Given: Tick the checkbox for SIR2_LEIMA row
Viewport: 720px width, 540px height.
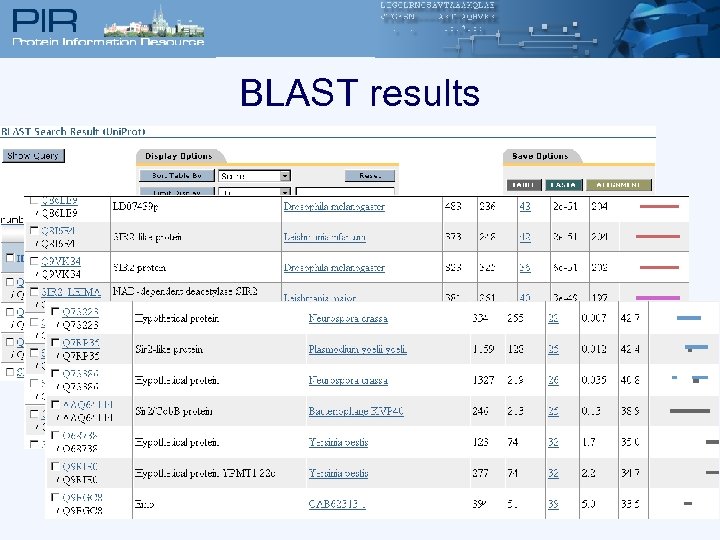Looking at the screenshot, I should (34, 292).
